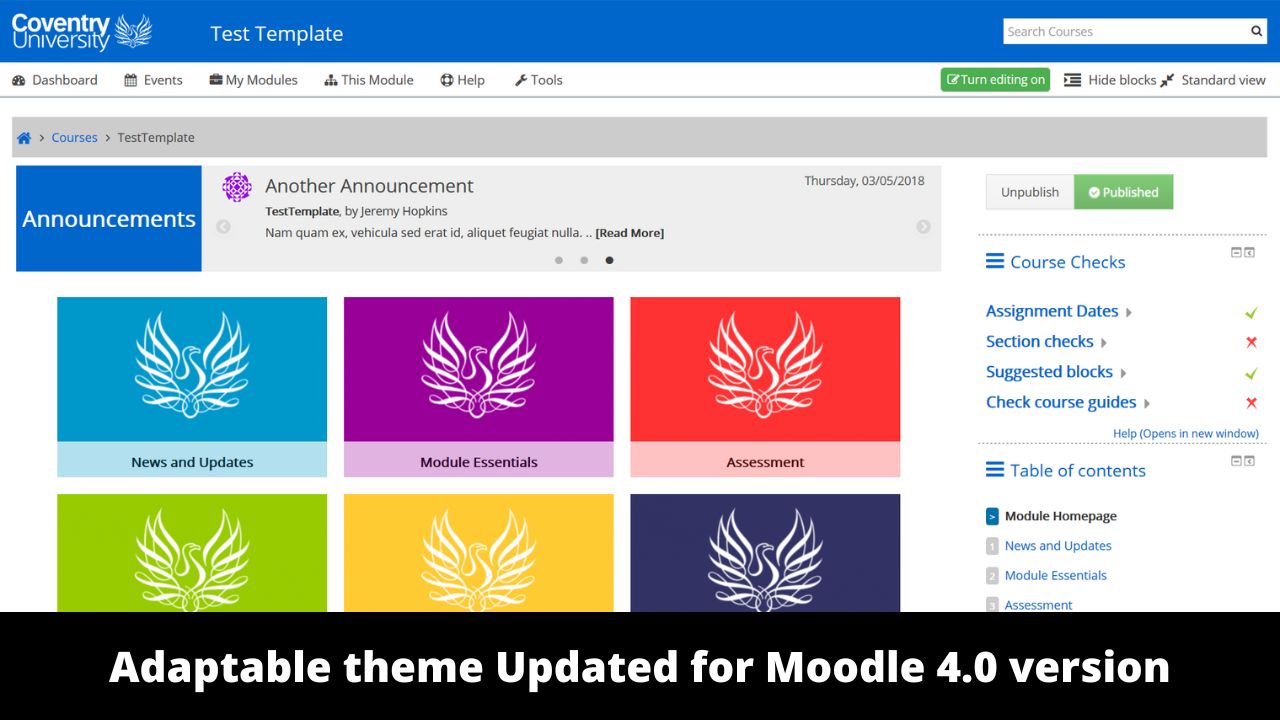Expand Section checks arrow
This screenshot has height=720, width=1280.
tap(1104, 343)
